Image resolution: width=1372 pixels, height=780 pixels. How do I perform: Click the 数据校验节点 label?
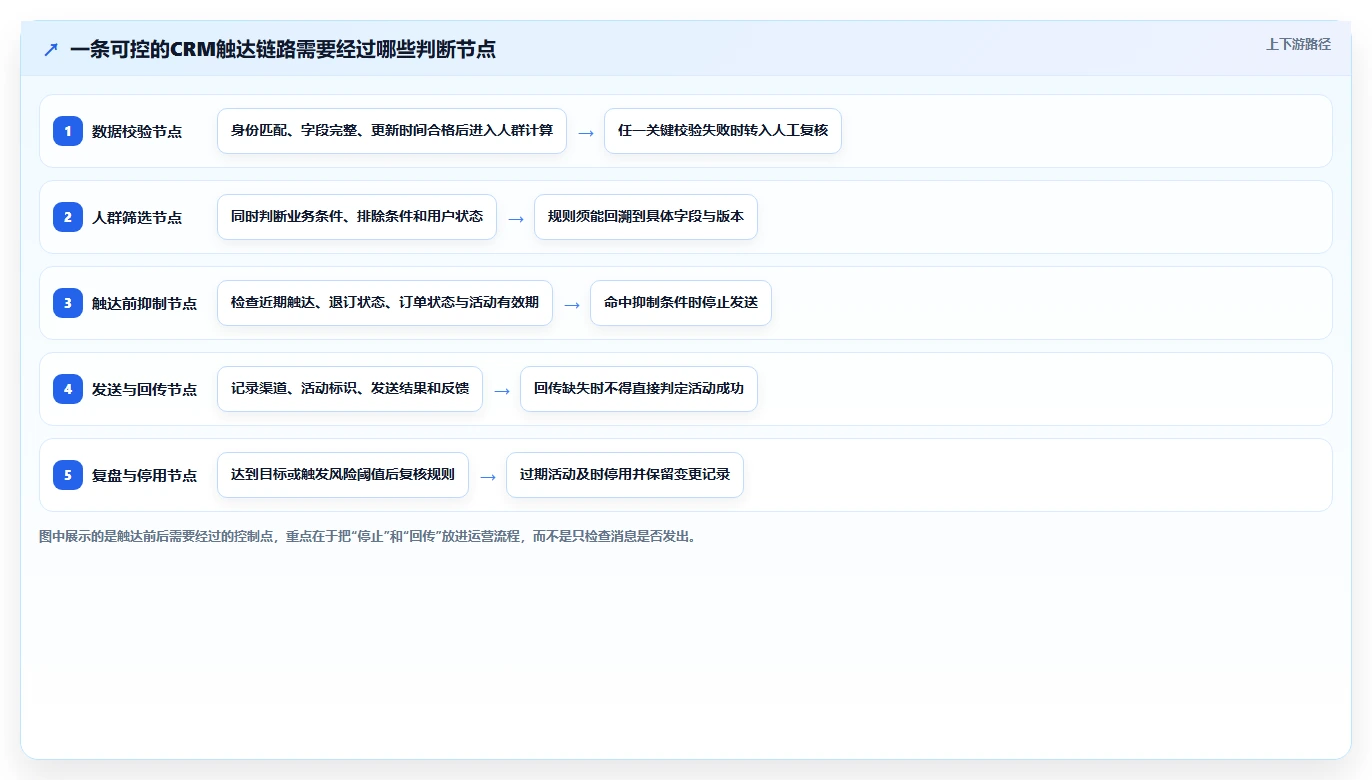(137, 131)
